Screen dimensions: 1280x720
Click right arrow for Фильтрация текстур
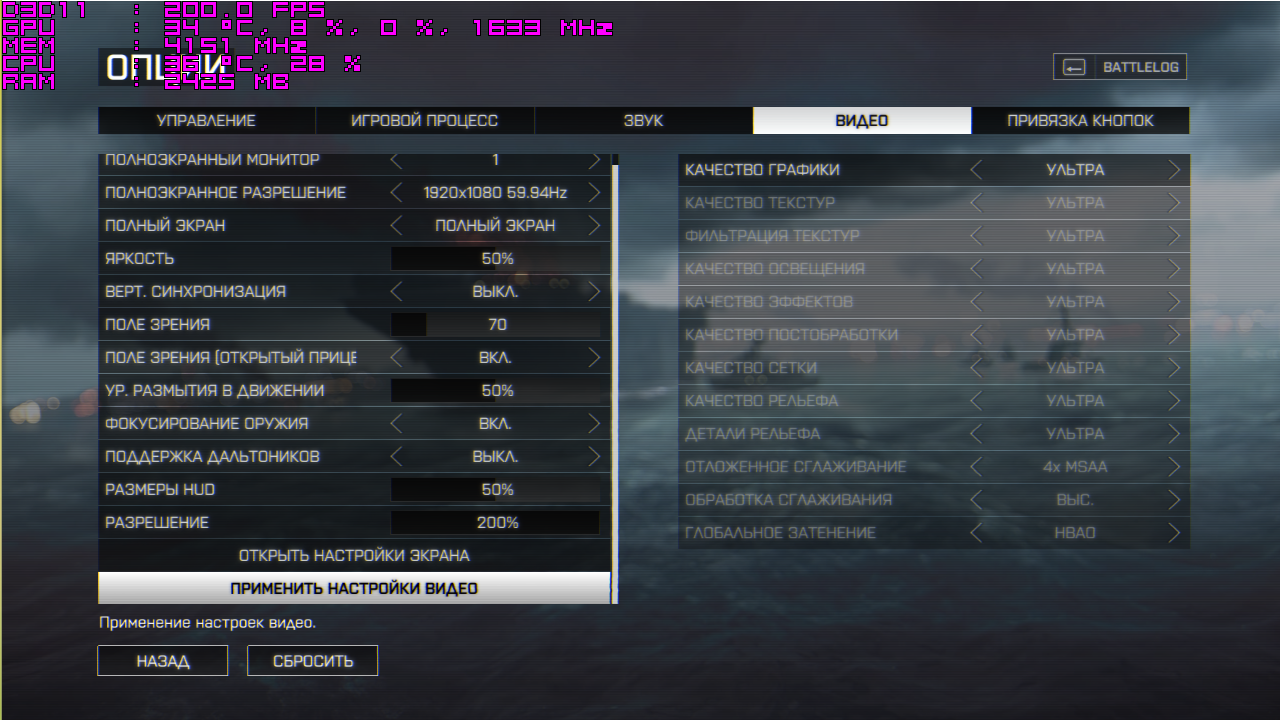tap(1174, 236)
